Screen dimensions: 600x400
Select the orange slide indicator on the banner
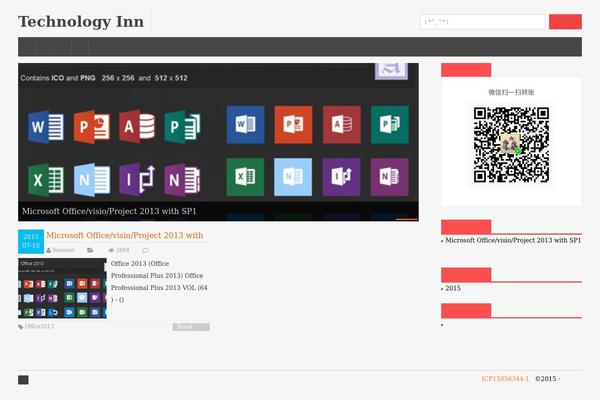pos(406,219)
